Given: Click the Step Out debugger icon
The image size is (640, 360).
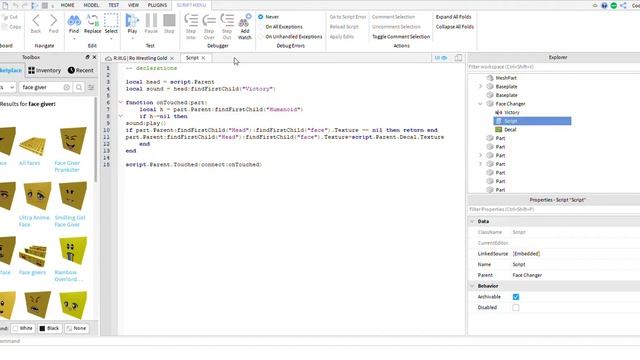Looking at the screenshot, I should [227, 20].
